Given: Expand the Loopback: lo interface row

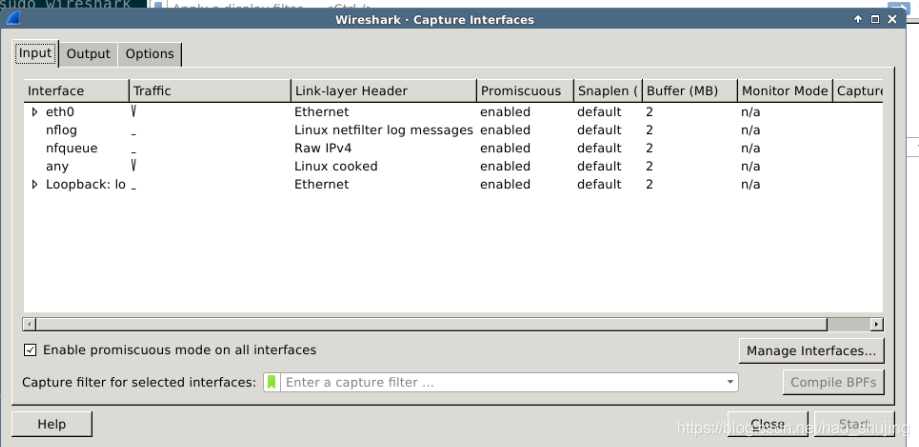Looking at the screenshot, I should pyautogui.click(x=34, y=185).
